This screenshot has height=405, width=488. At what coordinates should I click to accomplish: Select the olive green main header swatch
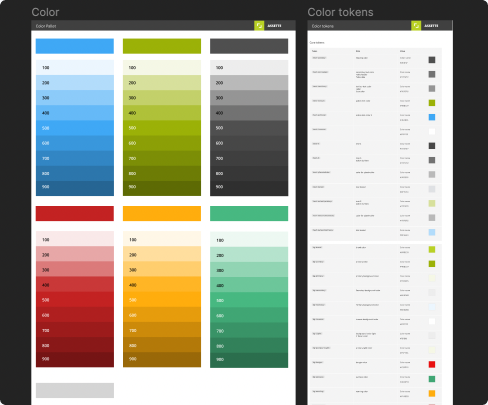coord(162,46)
